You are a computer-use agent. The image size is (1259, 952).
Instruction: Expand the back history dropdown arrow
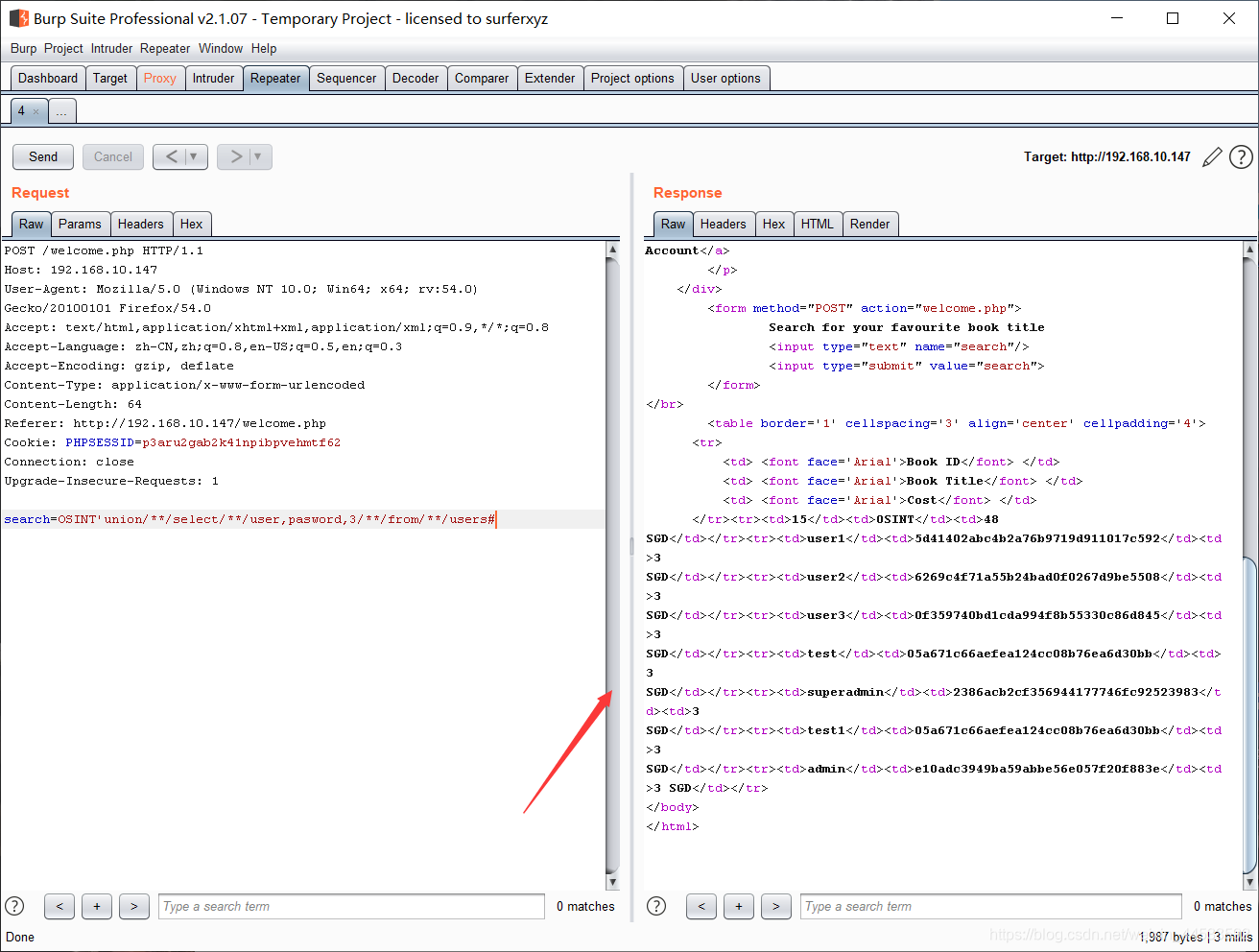tap(195, 156)
